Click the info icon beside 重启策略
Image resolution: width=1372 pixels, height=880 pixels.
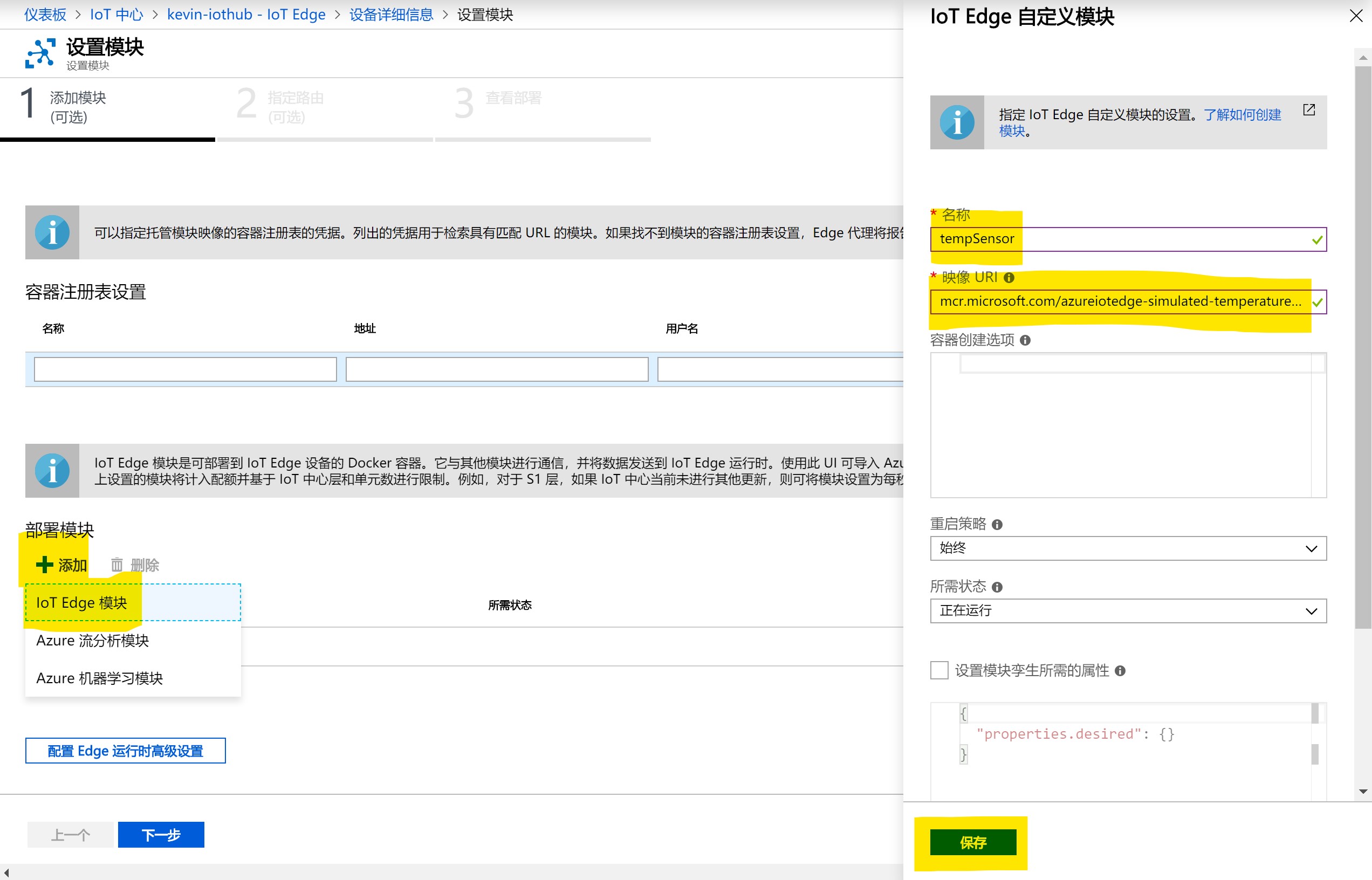pos(997,525)
